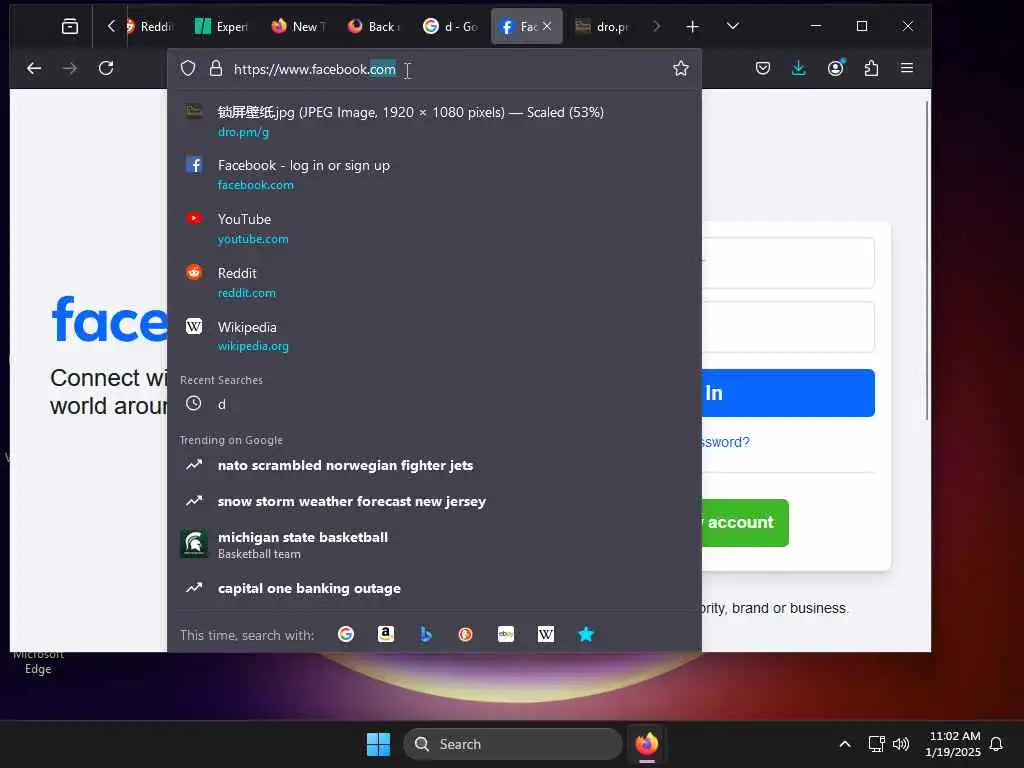Image resolution: width=1024 pixels, height=768 pixels.
Task: Bookmark this page with star
Action: [x=680, y=69]
